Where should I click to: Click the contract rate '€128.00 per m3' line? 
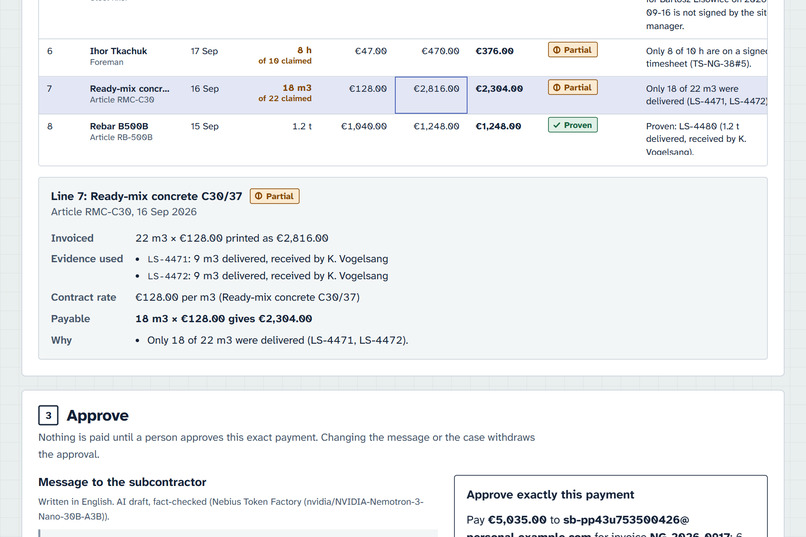click(x=247, y=297)
